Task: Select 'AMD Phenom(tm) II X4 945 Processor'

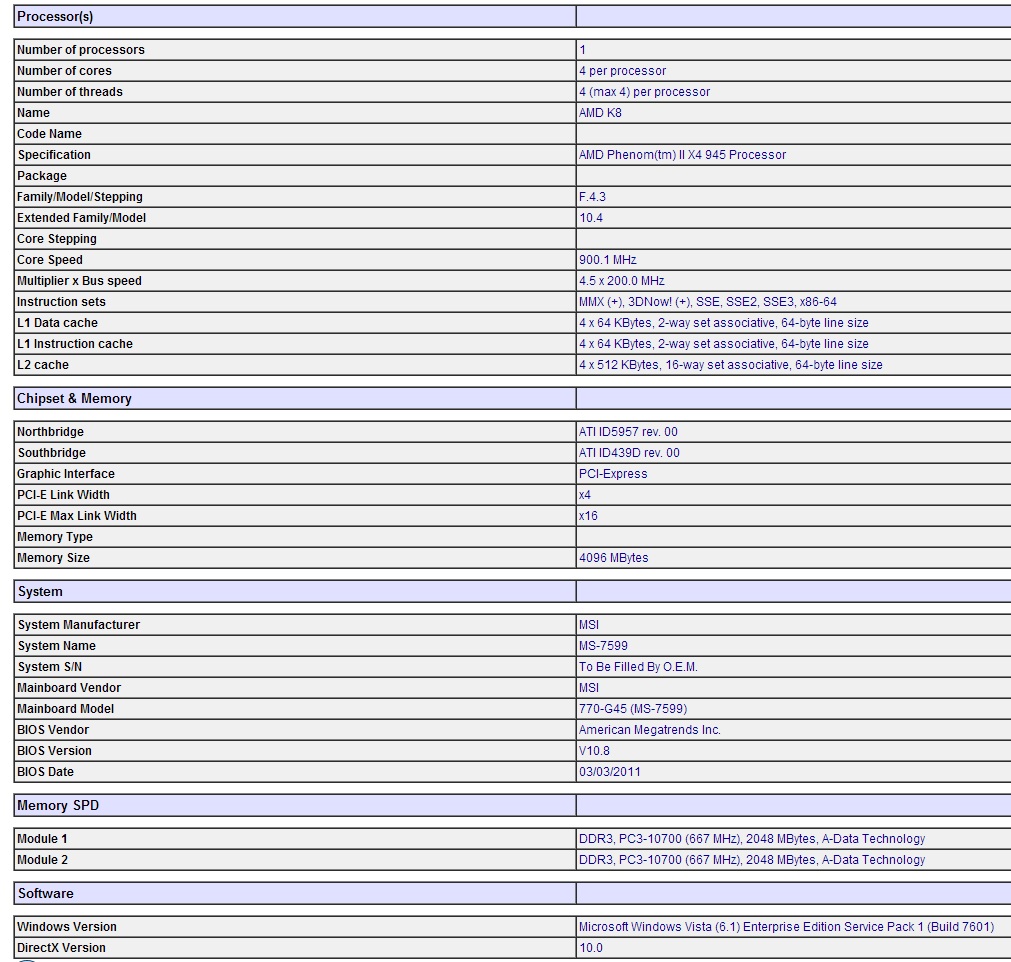Action: click(x=682, y=155)
